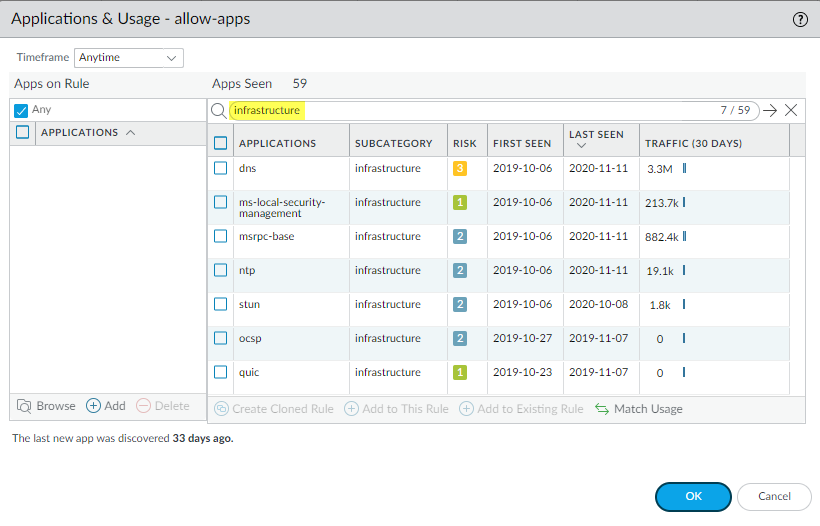This screenshot has height=526, width=820.
Task: Check the dns application row checkbox
Action: pyautogui.click(x=221, y=168)
